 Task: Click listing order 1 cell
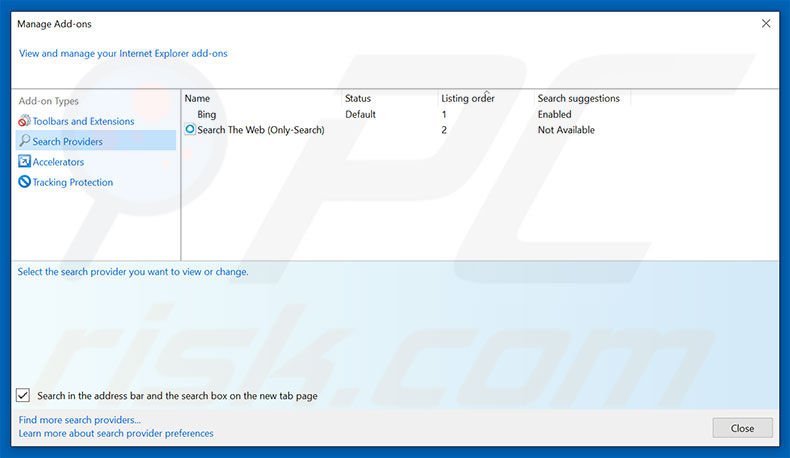[x=444, y=114]
